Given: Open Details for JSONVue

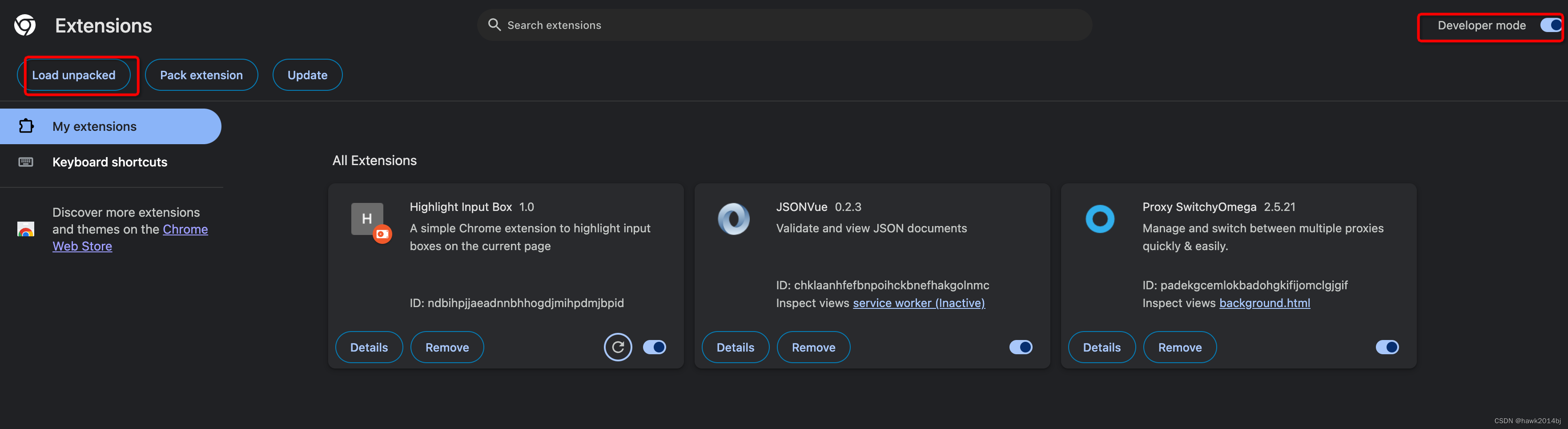Looking at the screenshot, I should click(735, 348).
